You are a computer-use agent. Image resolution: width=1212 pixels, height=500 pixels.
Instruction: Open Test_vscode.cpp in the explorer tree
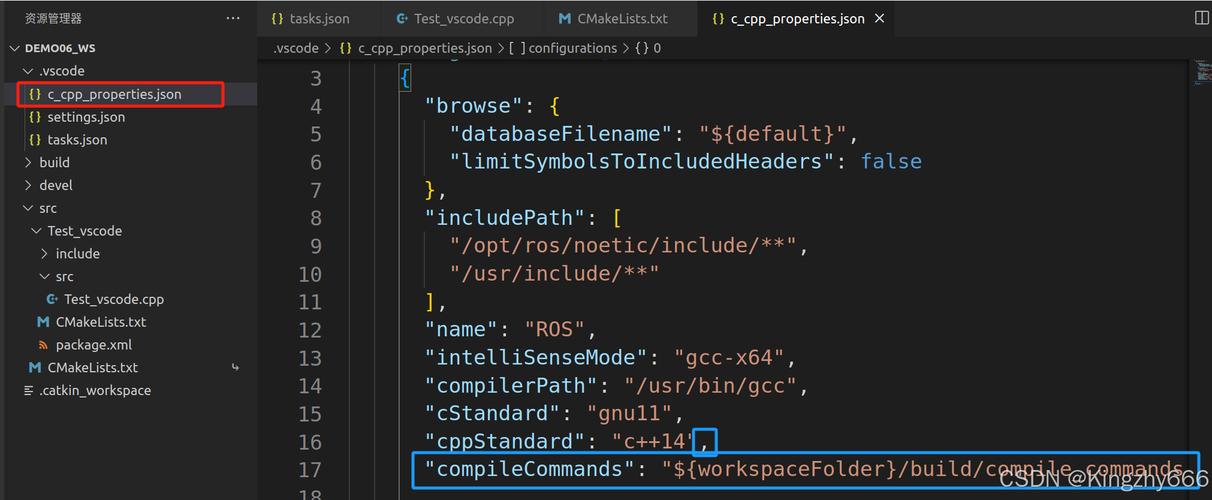click(114, 299)
